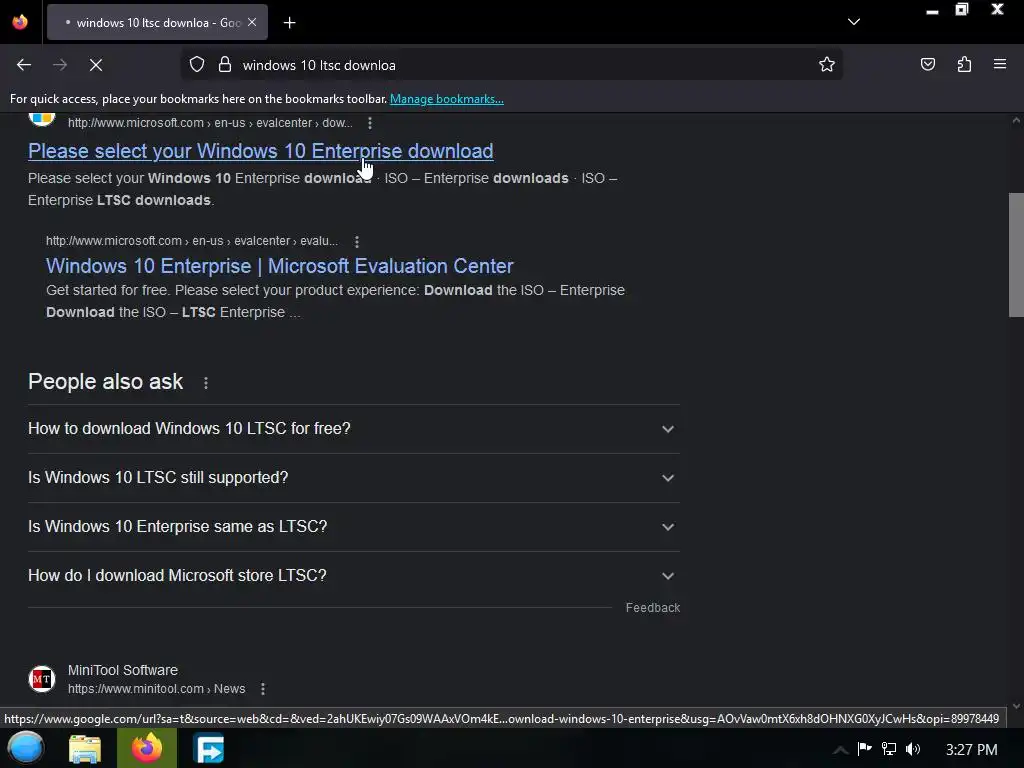Click the scrollbar up arrow
This screenshot has width=1024, height=768.
point(1016,121)
